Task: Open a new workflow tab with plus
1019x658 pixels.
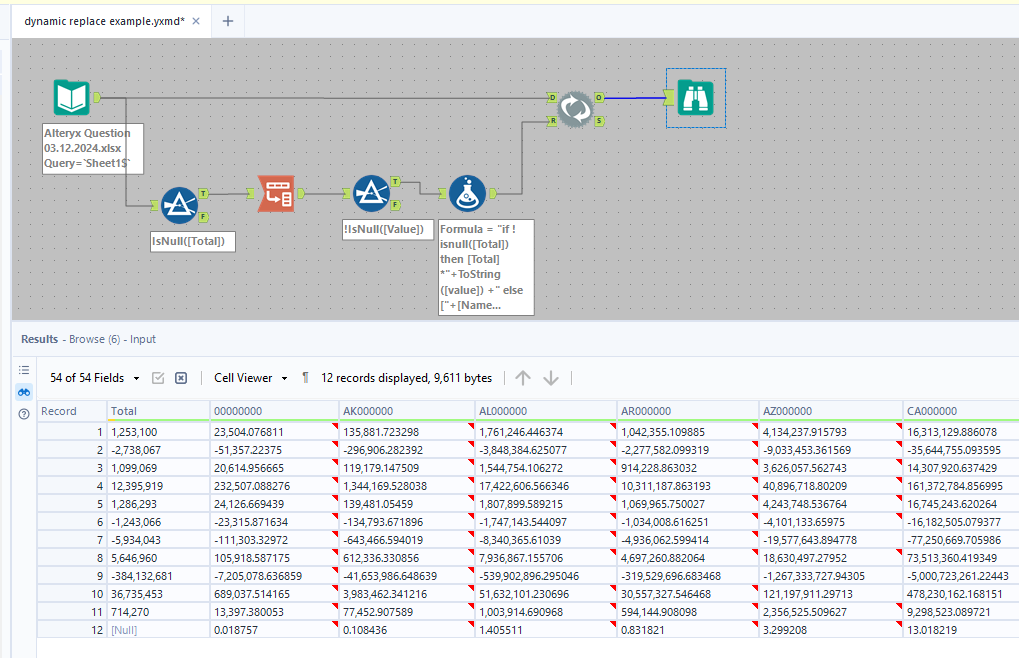Action: tap(227, 21)
